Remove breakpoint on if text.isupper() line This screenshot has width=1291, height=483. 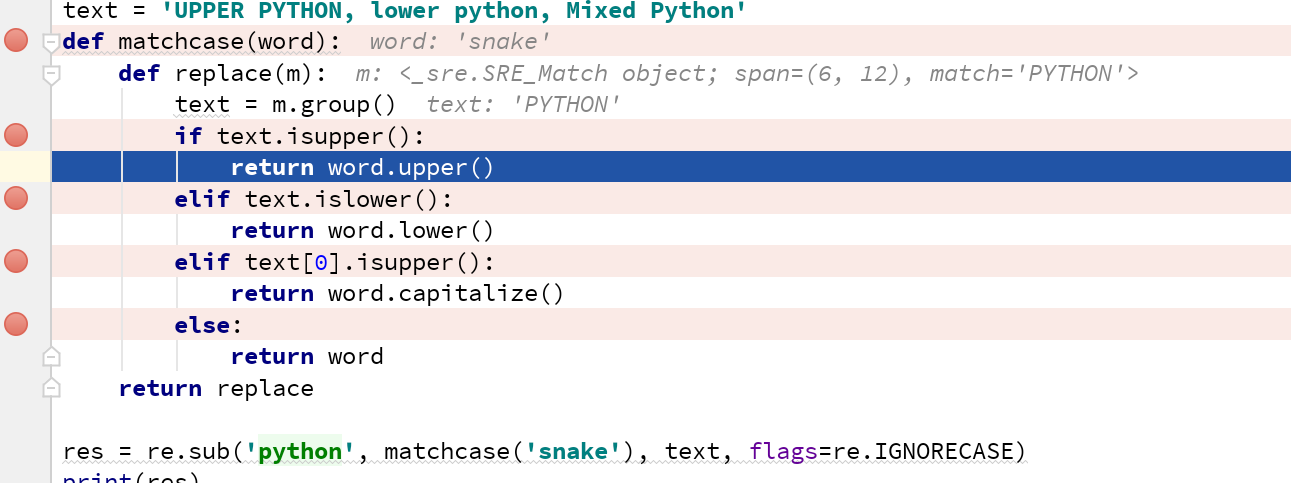16,135
